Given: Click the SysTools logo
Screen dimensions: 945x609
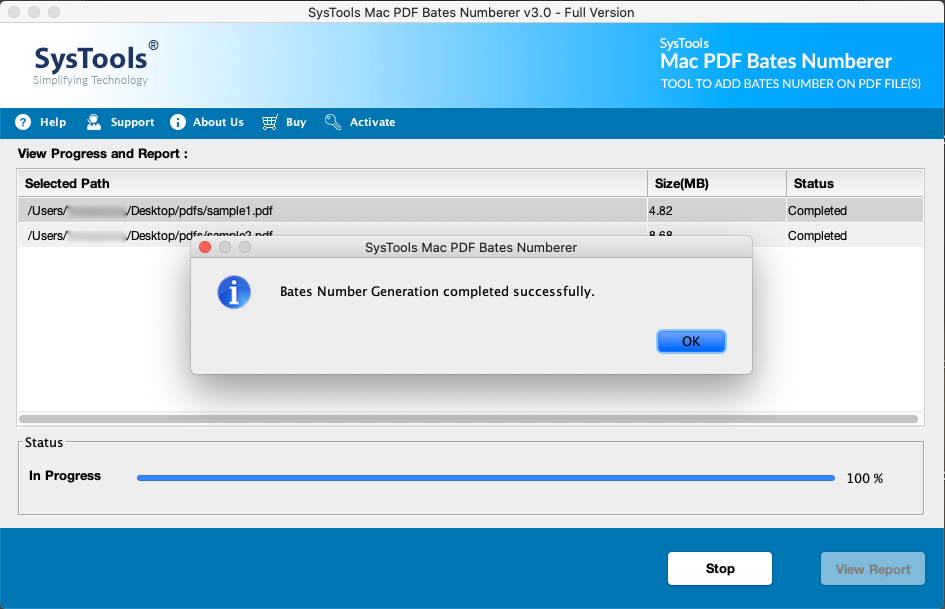Looking at the screenshot, I should (x=95, y=63).
